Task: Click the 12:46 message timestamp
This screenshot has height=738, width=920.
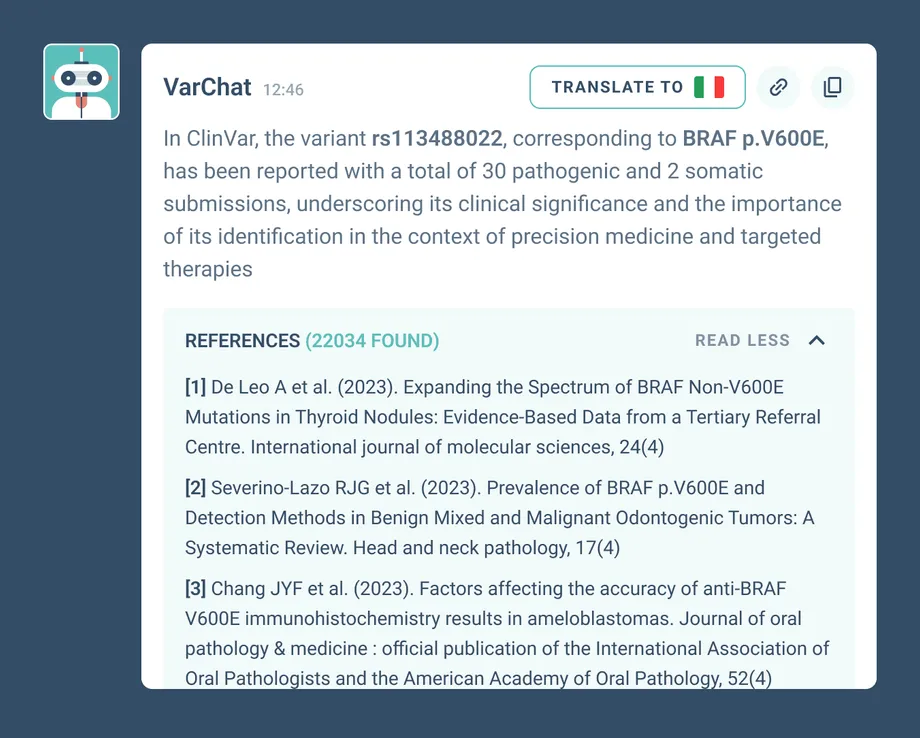Action: [x=283, y=90]
